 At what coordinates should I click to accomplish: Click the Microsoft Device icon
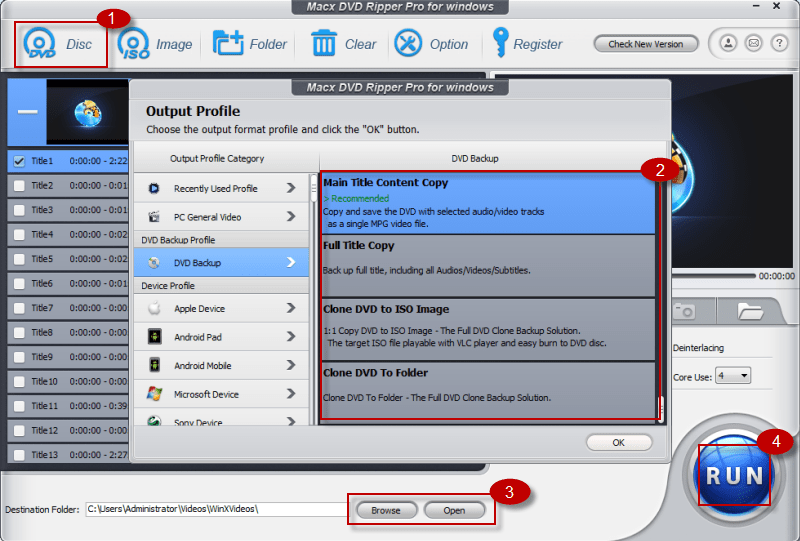(x=154, y=394)
